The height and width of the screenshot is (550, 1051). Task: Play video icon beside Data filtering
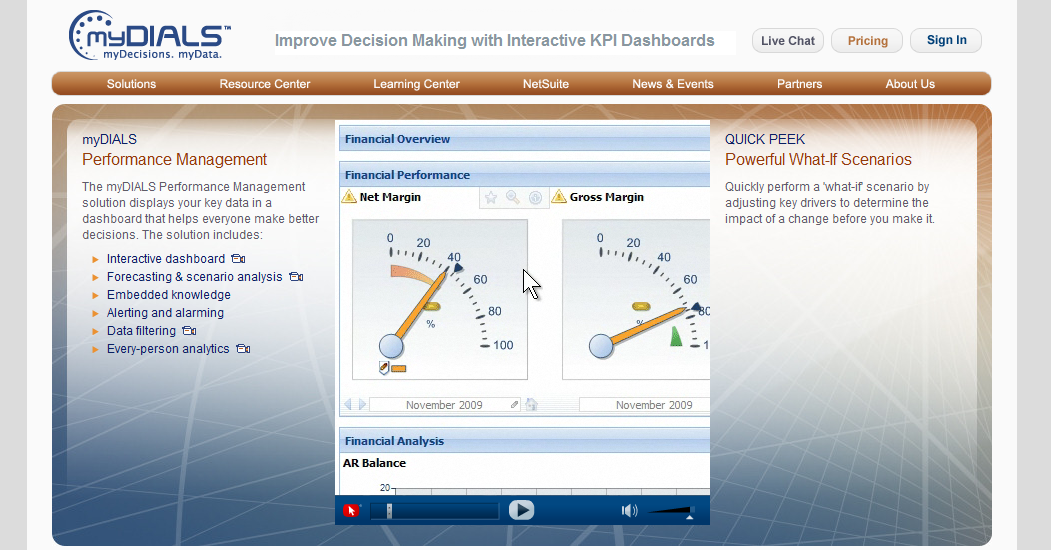click(189, 331)
